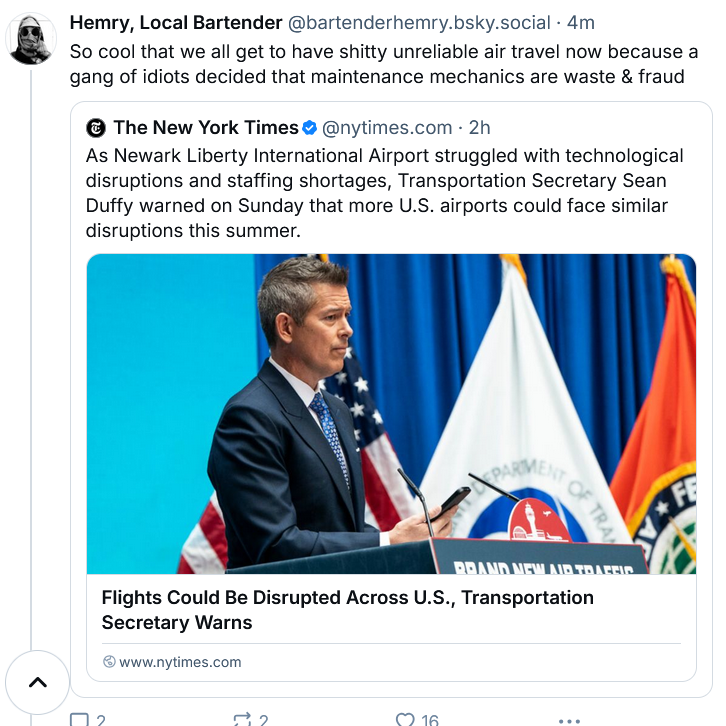726x726 pixels.
Task: Open the three-dot more options menu
Action: [569, 720]
